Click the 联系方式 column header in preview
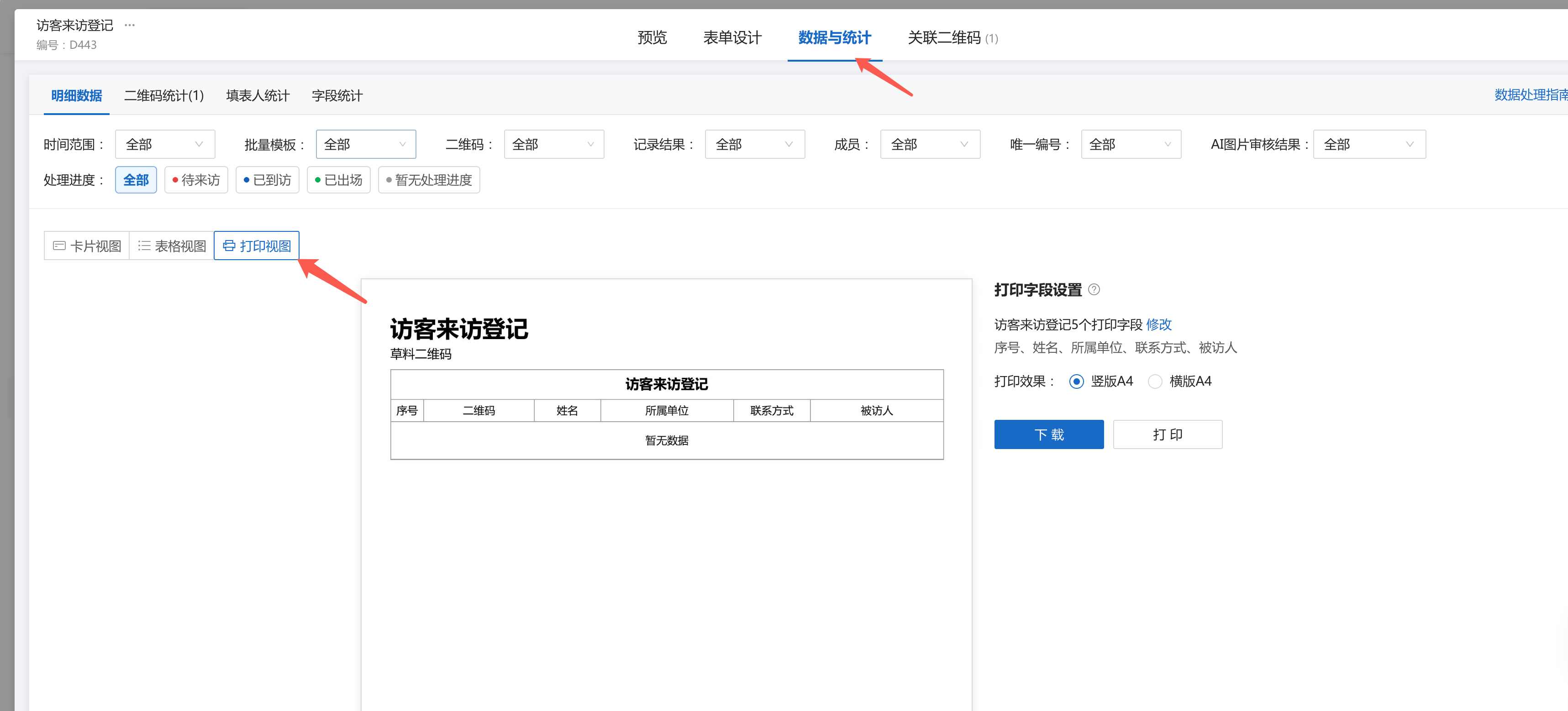The width and height of the screenshot is (1568, 711). pyautogui.click(x=772, y=411)
